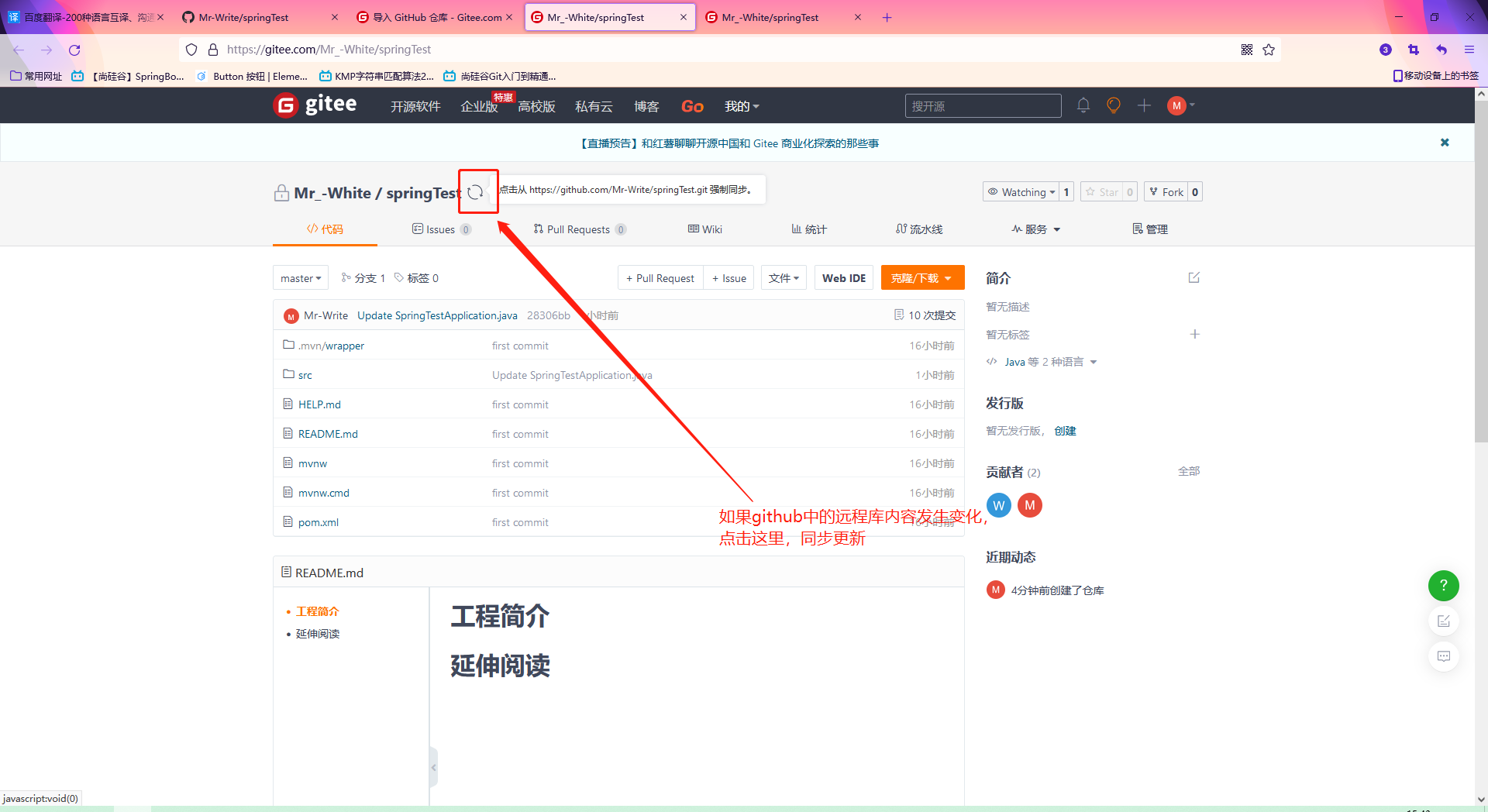
Task: Click the Gitee logo in the header
Action: (315, 105)
